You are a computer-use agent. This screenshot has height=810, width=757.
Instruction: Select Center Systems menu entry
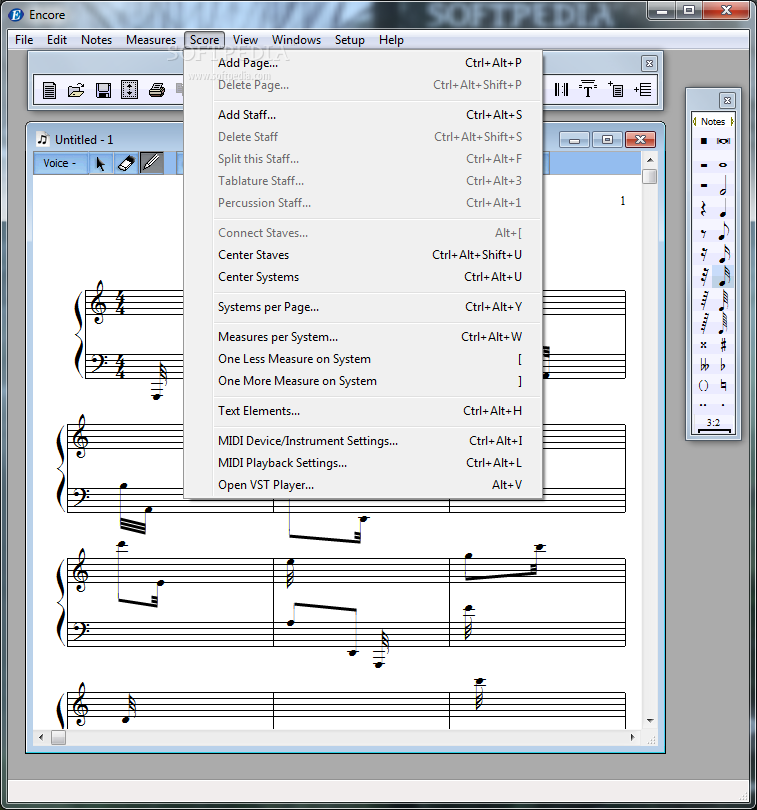point(363,277)
